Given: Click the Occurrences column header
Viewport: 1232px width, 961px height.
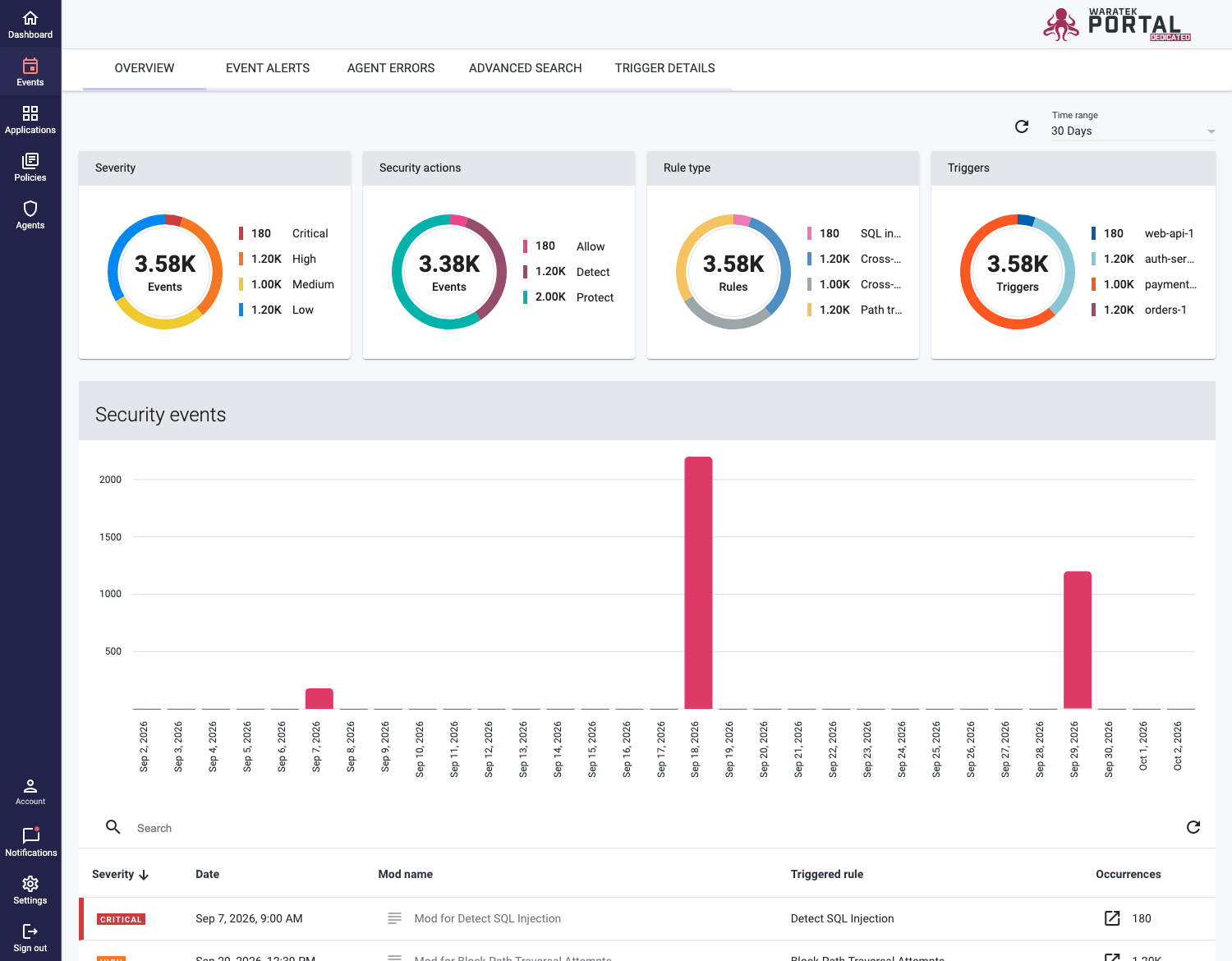Looking at the screenshot, I should pyautogui.click(x=1129, y=874).
